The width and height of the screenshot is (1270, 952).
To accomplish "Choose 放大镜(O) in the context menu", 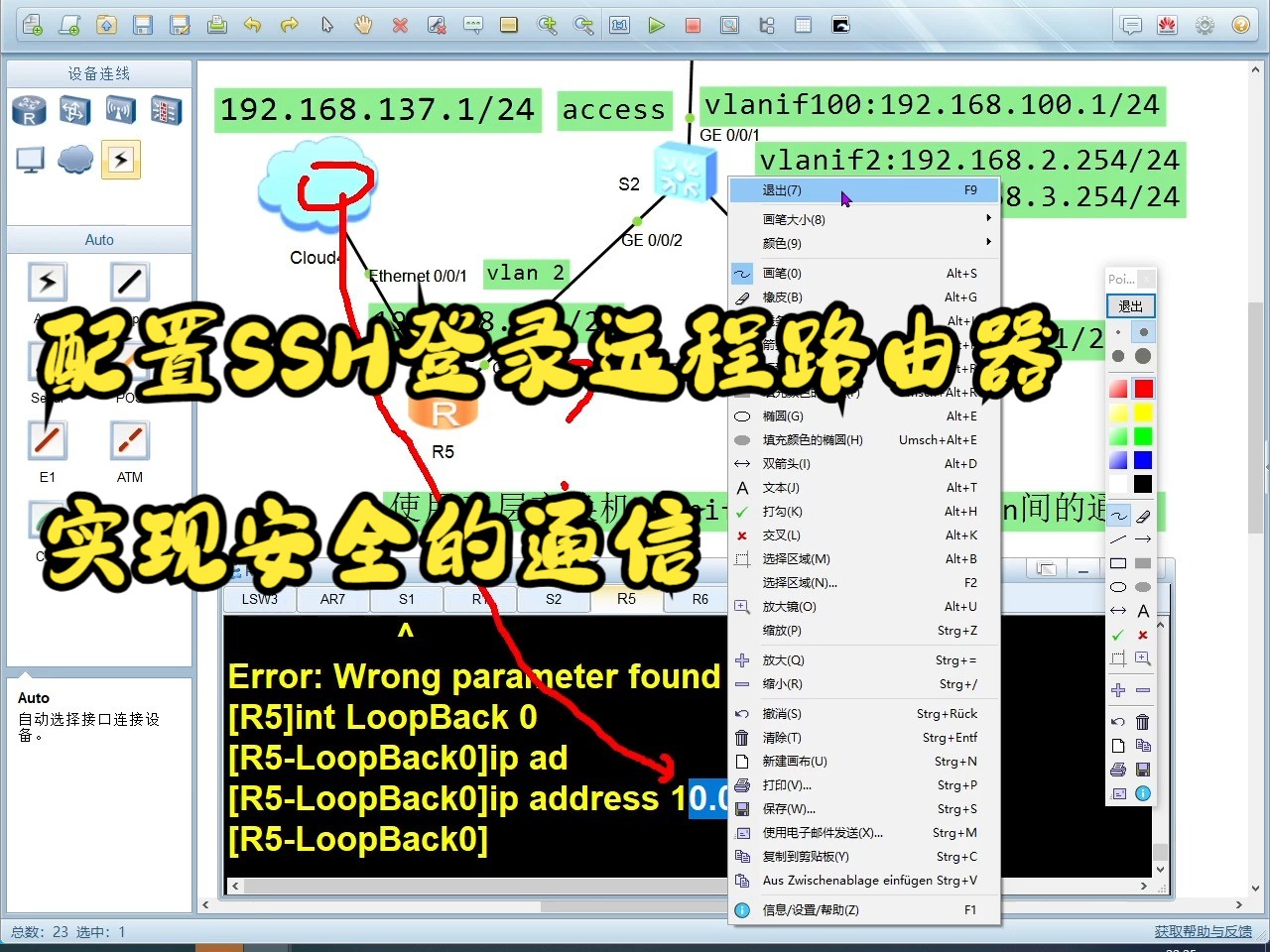I will [864, 606].
